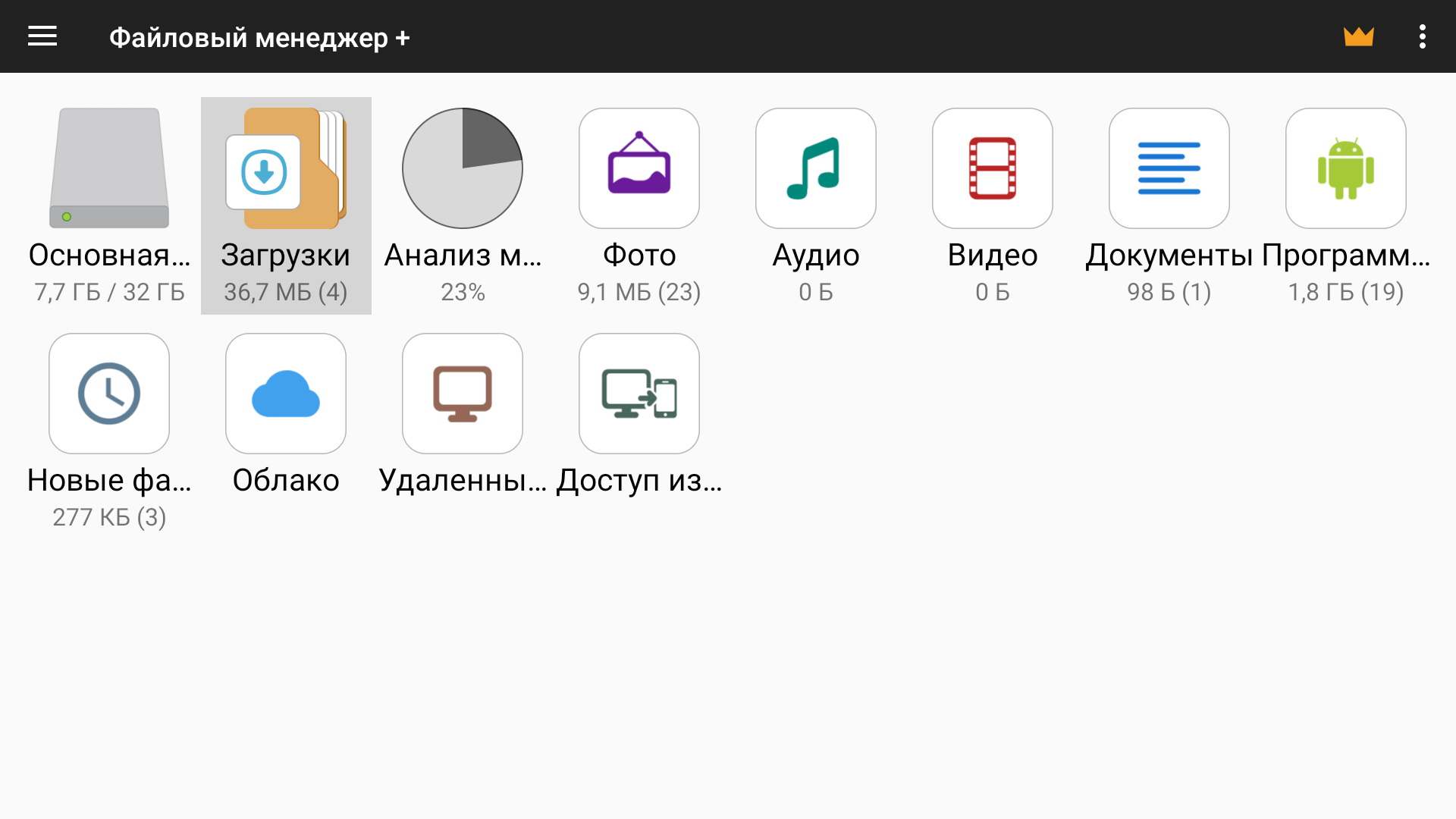Open the Загрузки downloads folder icon

pos(286,168)
